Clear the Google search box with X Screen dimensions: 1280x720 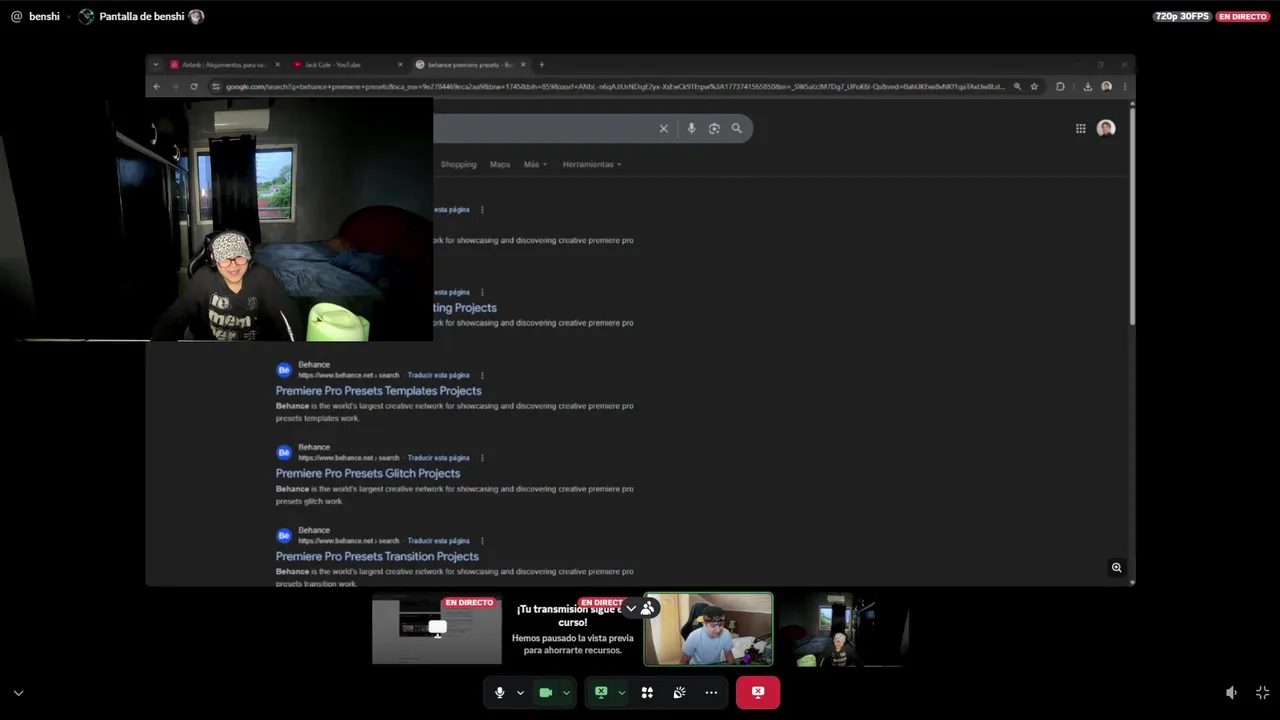[663, 128]
